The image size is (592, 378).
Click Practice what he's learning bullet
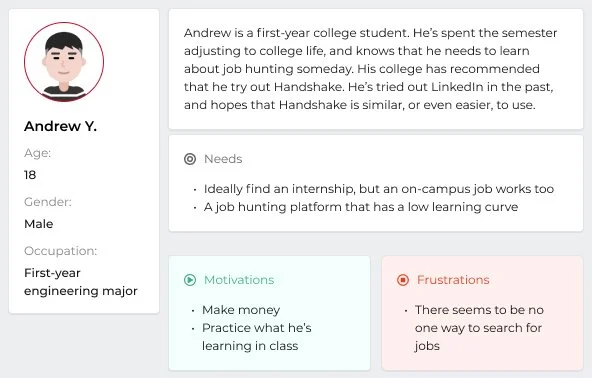(x=257, y=337)
